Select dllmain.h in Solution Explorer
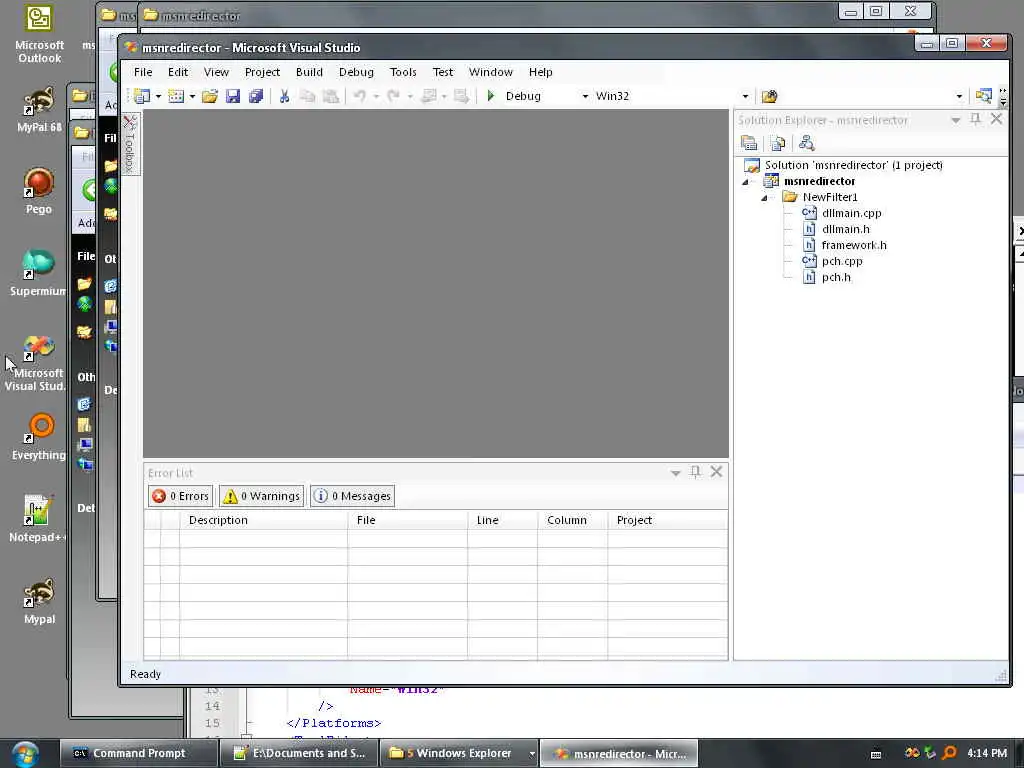1024x768 pixels. pos(846,229)
